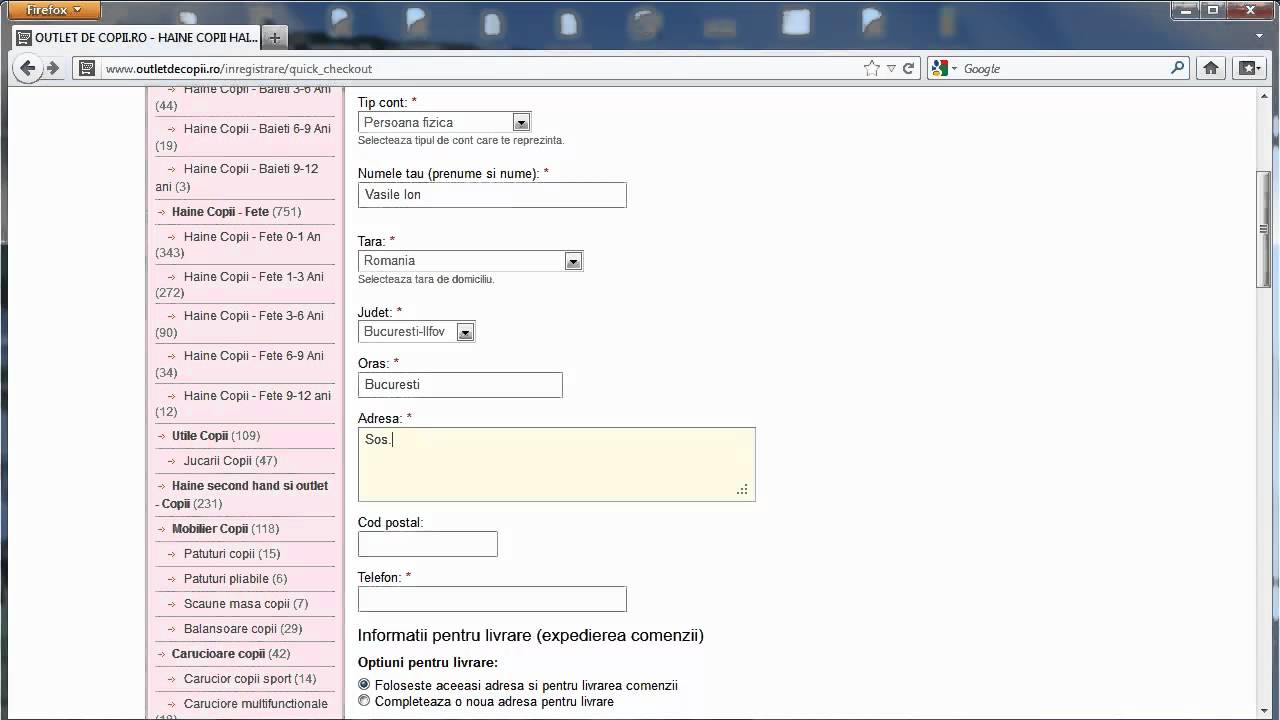Open the Google search engine selector
1280x720 pixels.
click(x=944, y=68)
